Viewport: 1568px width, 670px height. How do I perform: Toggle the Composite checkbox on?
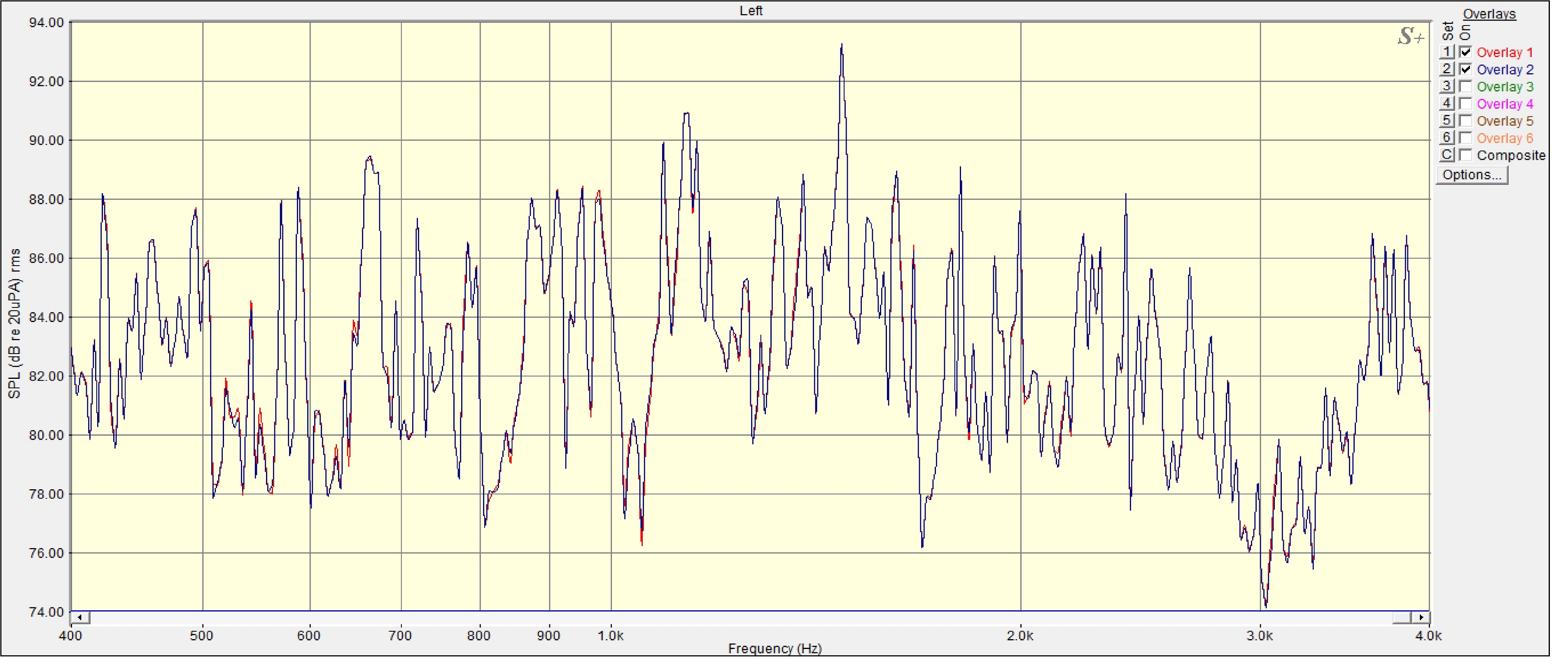coord(1465,155)
